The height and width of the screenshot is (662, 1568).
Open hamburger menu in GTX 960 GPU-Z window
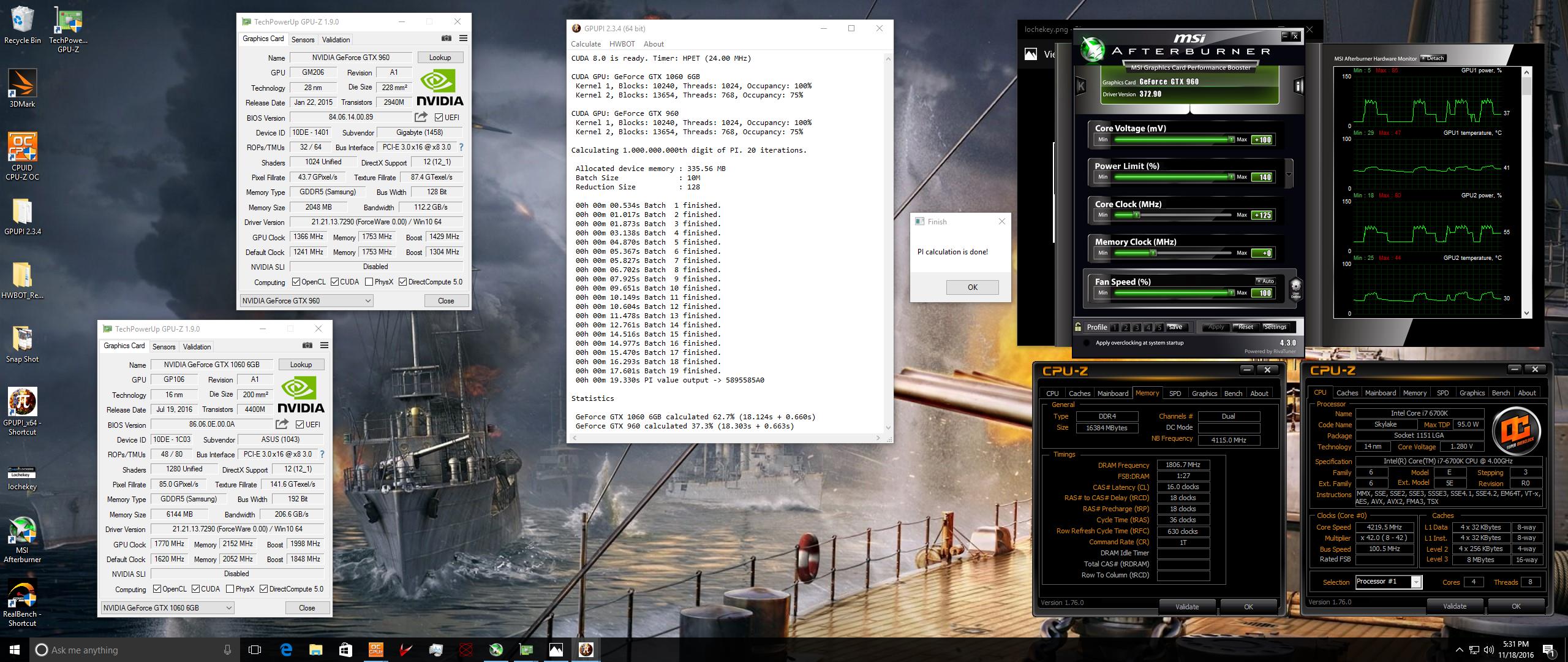point(464,39)
